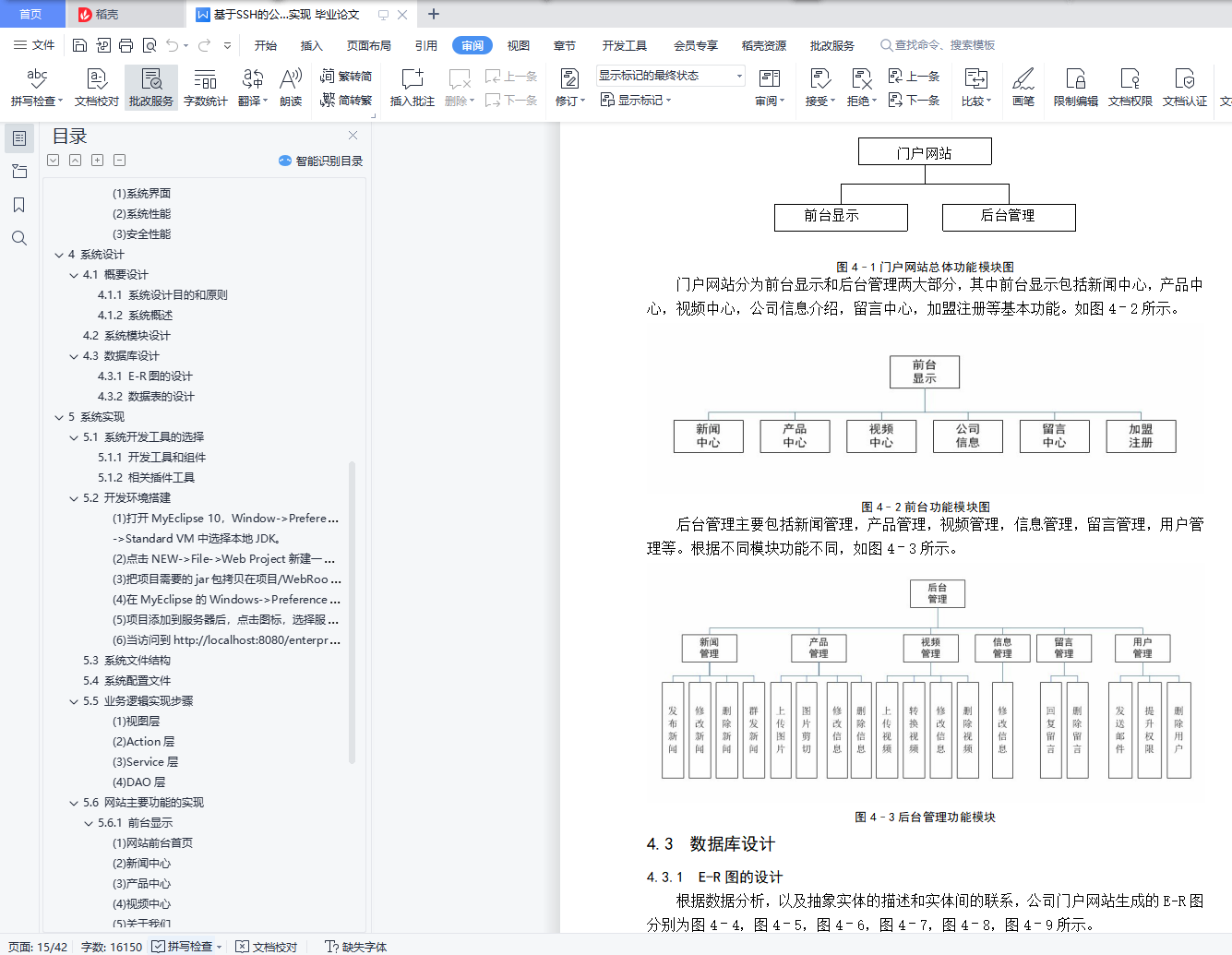The width and height of the screenshot is (1232, 955).
Task: Open a new tab with the plus button
Action: coord(434,14)
